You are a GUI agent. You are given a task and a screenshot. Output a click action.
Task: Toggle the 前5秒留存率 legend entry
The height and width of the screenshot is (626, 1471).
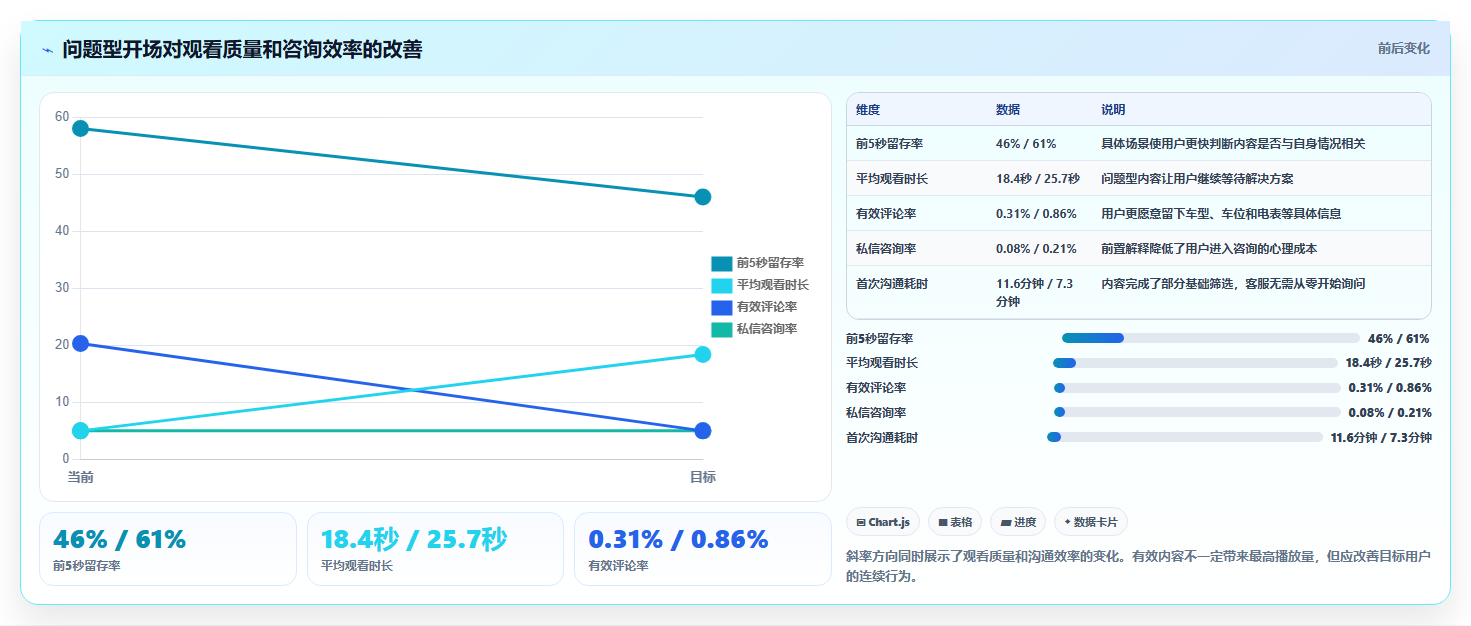[x=757, y=263]
